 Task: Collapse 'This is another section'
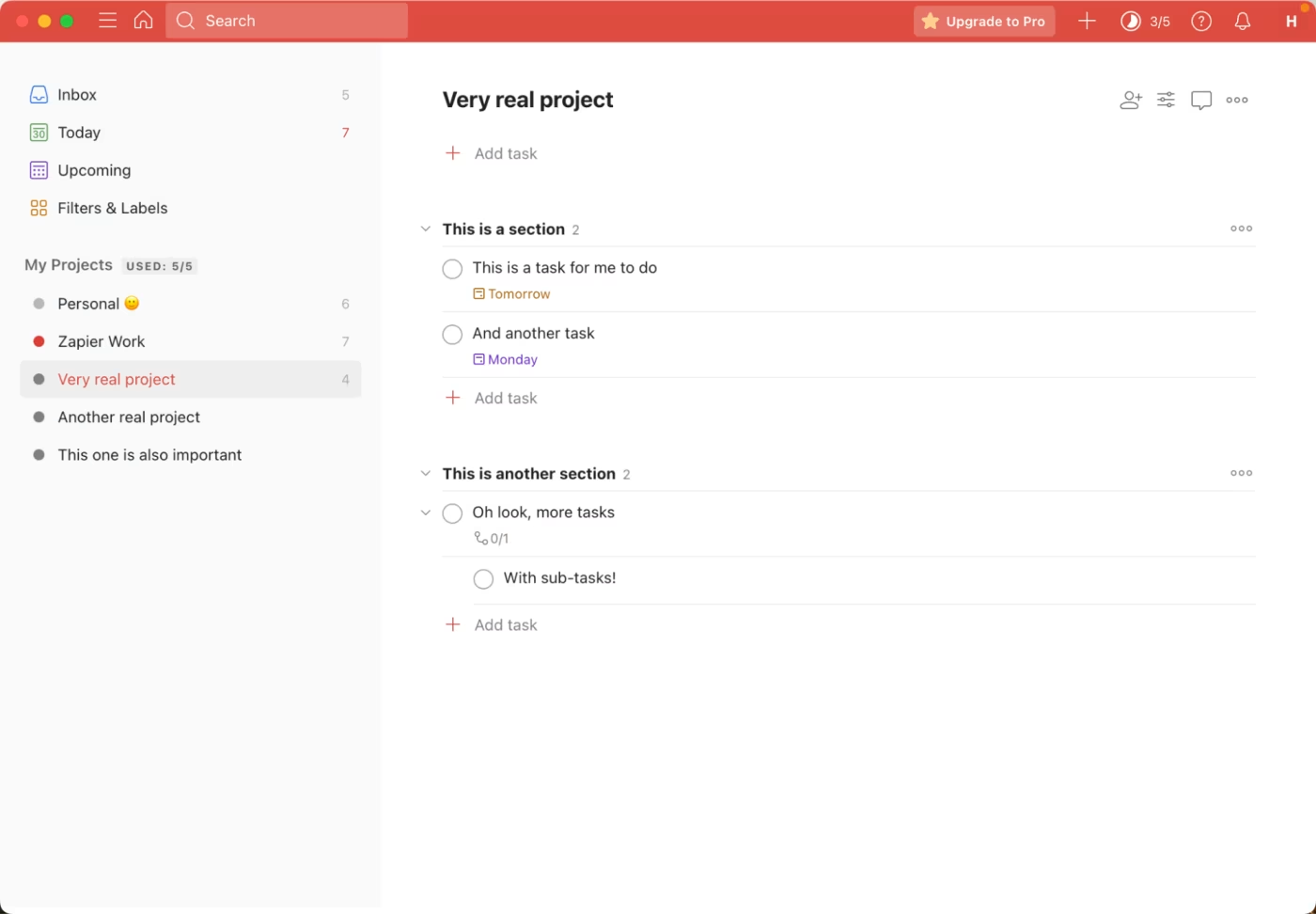425,473
